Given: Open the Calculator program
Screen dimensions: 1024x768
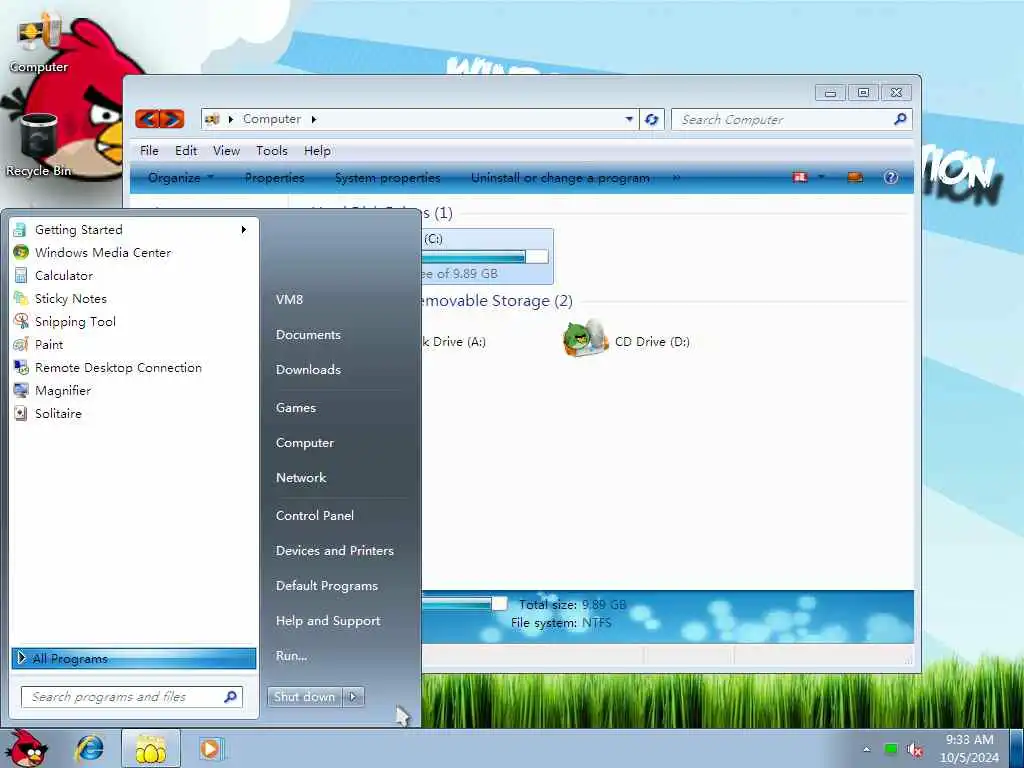Looking at the screenshot, I should point(133,276).
